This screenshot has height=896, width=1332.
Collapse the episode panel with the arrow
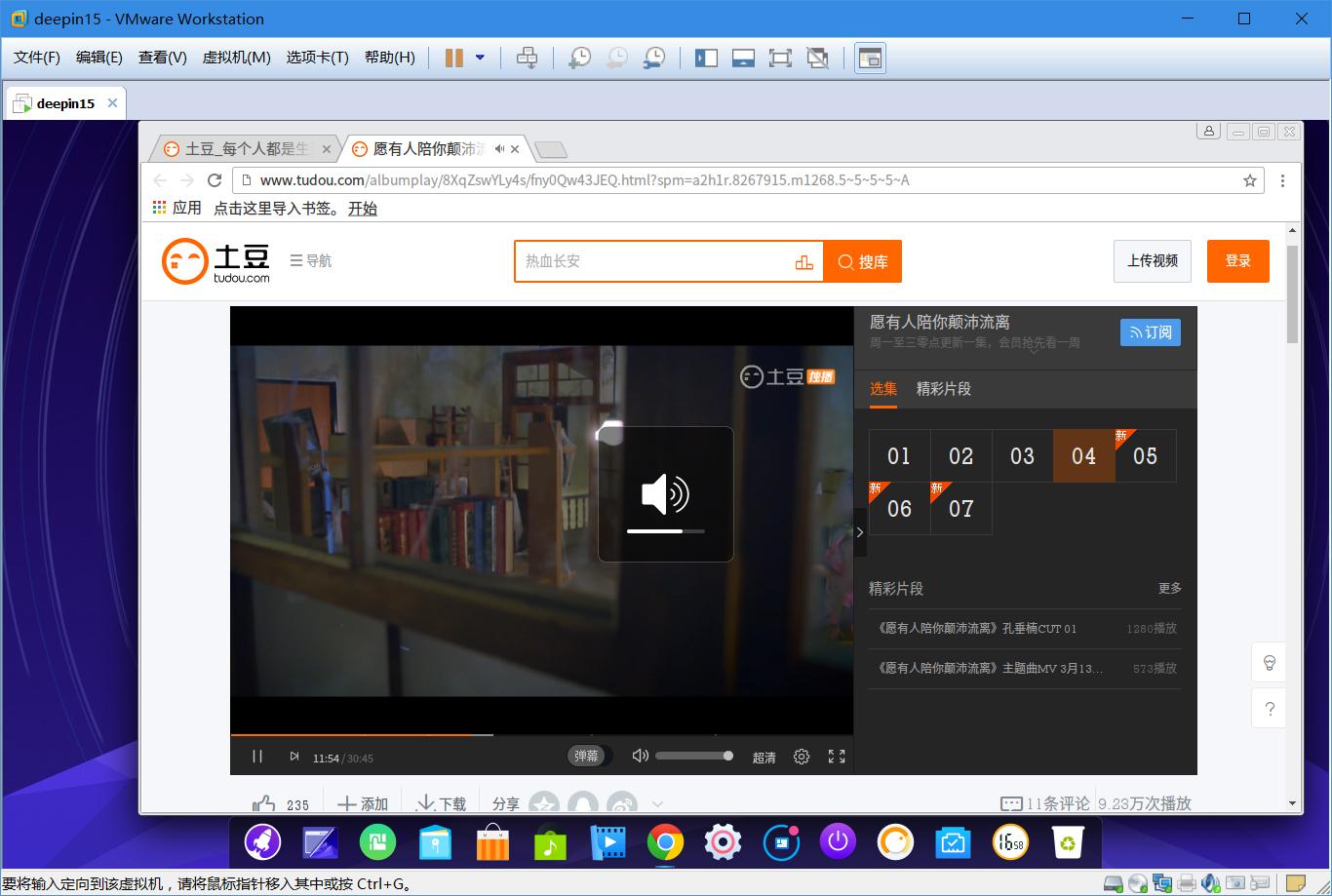(859, 532)
